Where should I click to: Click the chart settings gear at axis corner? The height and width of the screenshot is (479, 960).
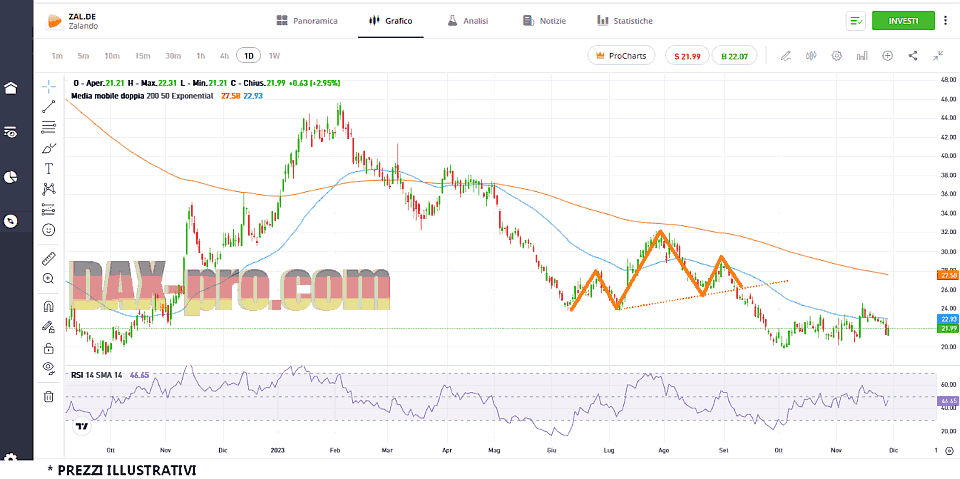[x=949, y=450]
